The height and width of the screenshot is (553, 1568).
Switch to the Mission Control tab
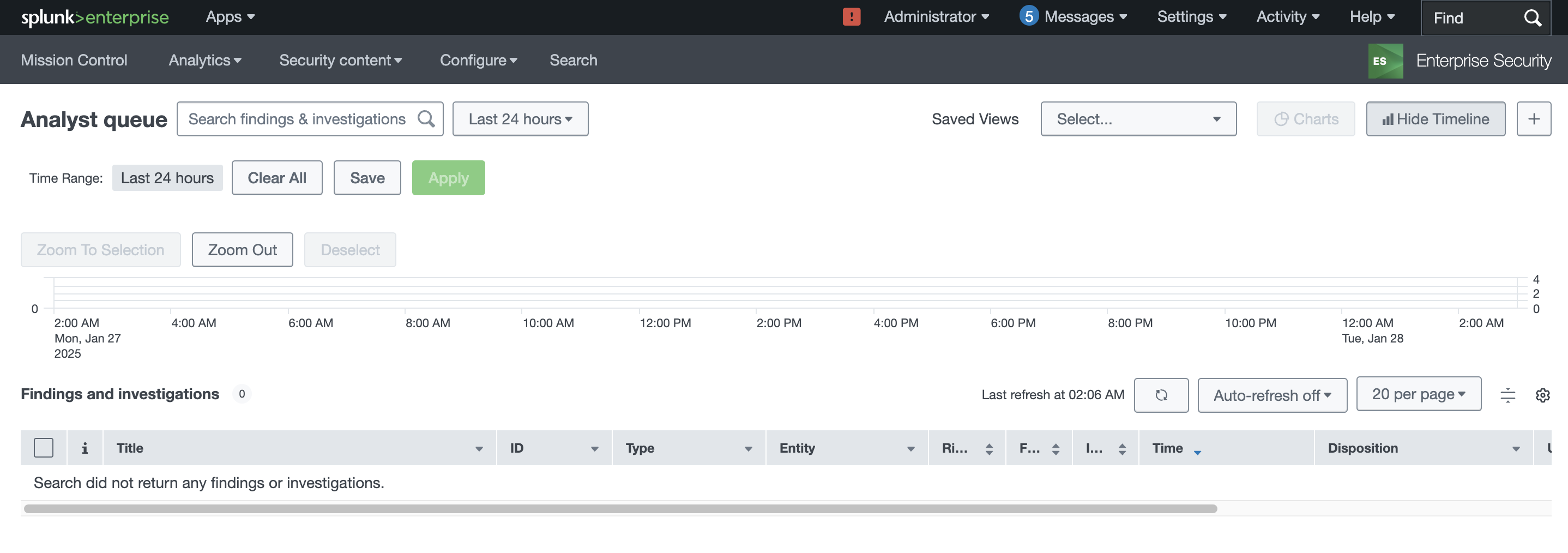74,59
